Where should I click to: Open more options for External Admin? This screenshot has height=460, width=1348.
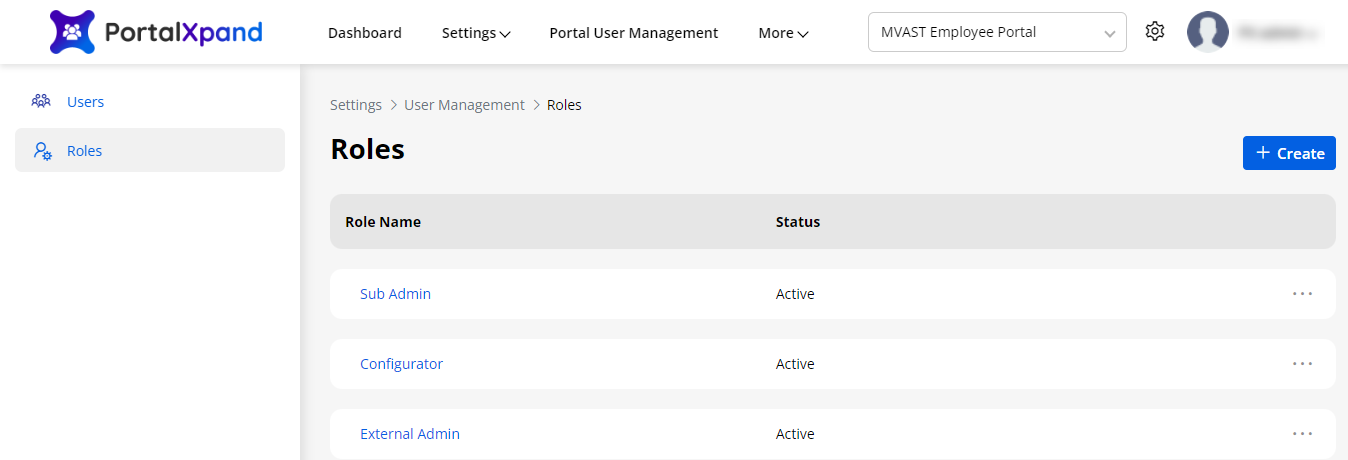click(x=1302, y=434)
